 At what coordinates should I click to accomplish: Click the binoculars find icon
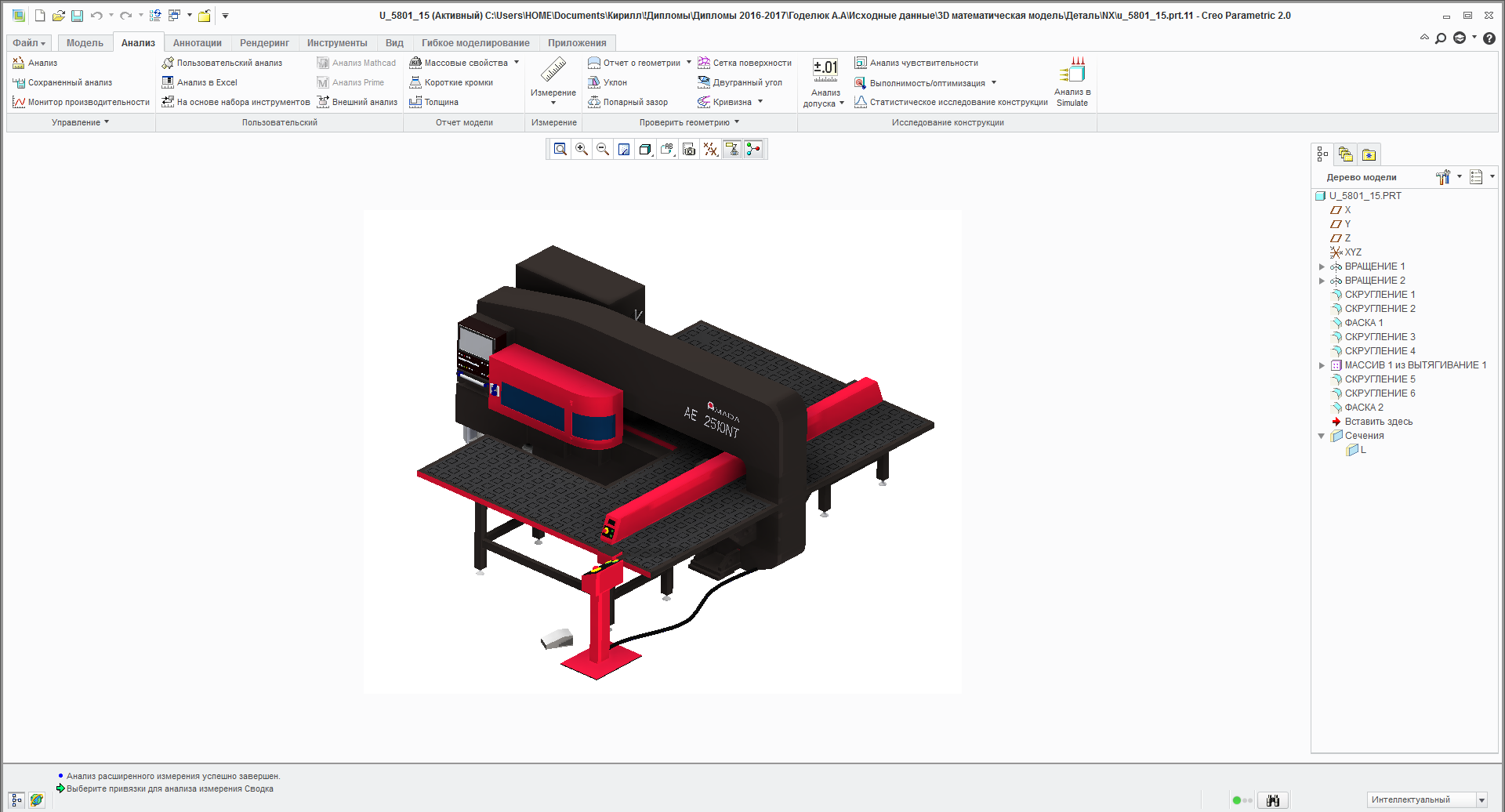click(1273, 800)
